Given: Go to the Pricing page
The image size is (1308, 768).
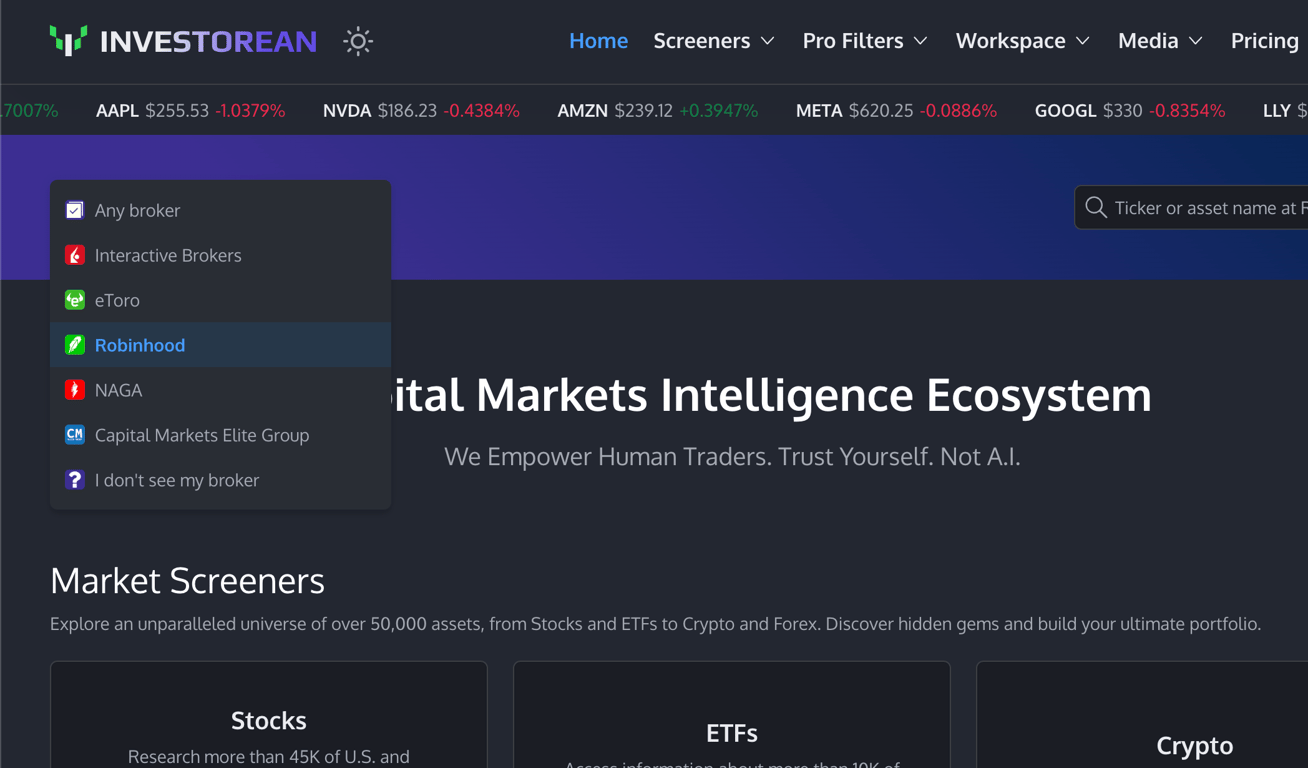Looking at the screenshot, I should tap(1264, 41).
